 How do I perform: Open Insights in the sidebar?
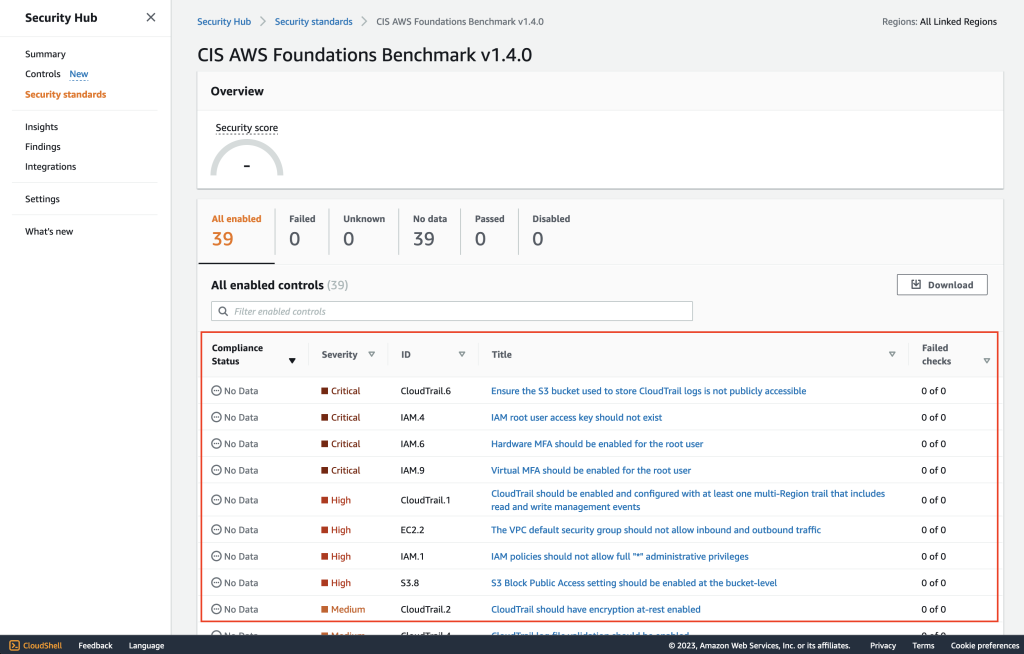41,127
